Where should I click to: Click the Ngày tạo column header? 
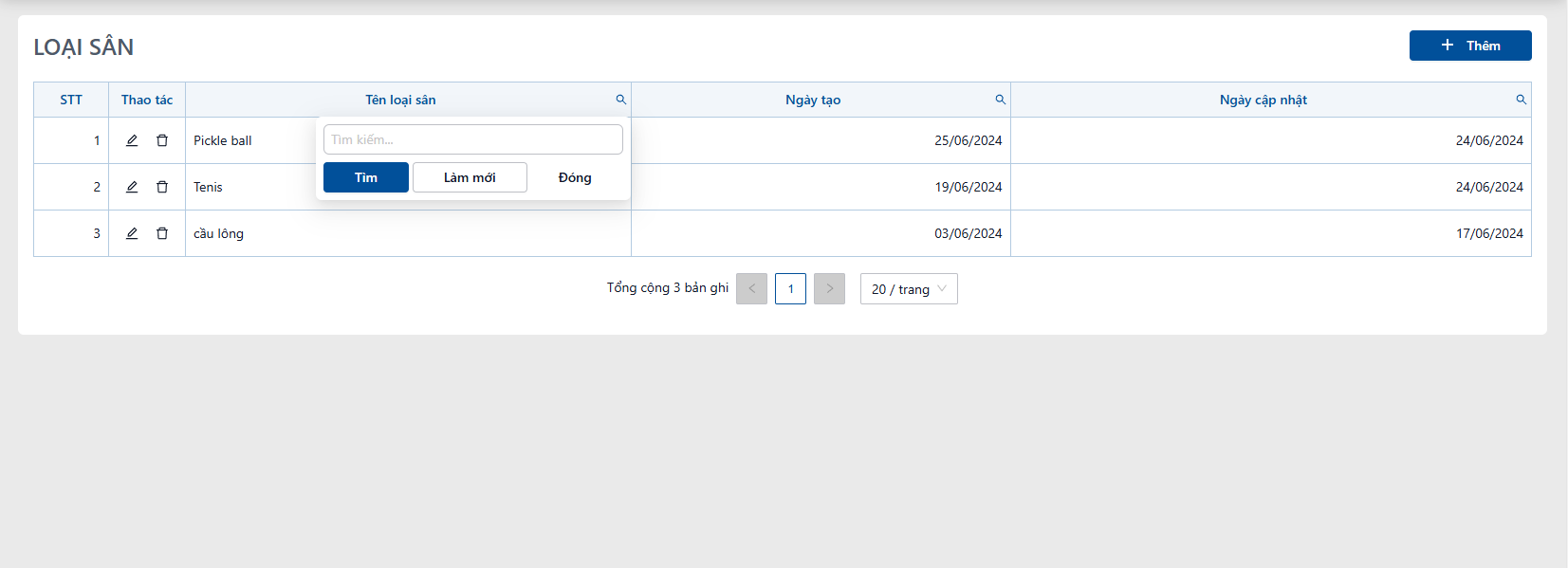coord(813,100)
